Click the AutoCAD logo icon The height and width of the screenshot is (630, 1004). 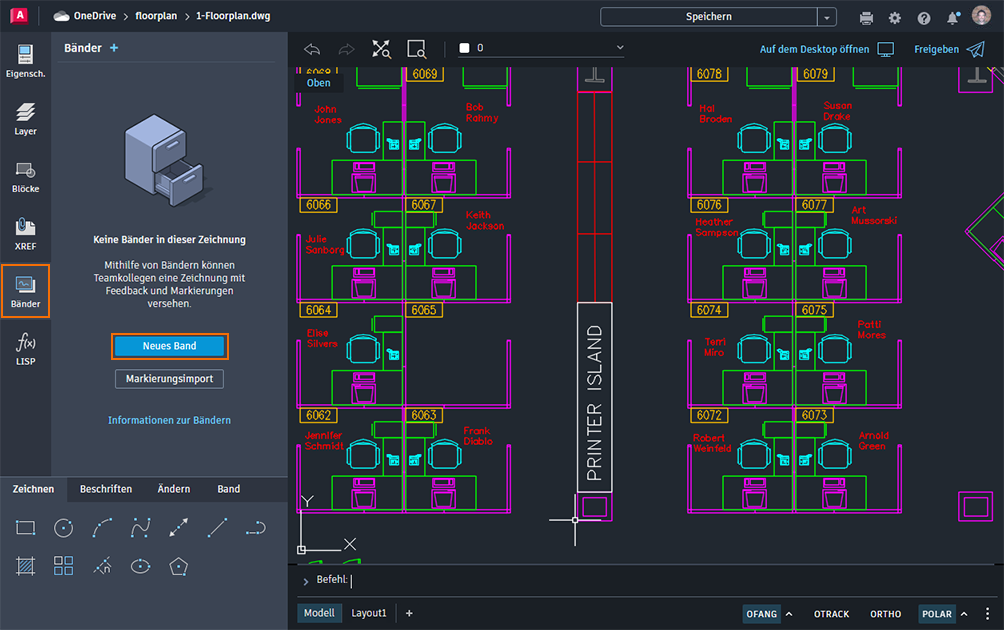(19, 16)
